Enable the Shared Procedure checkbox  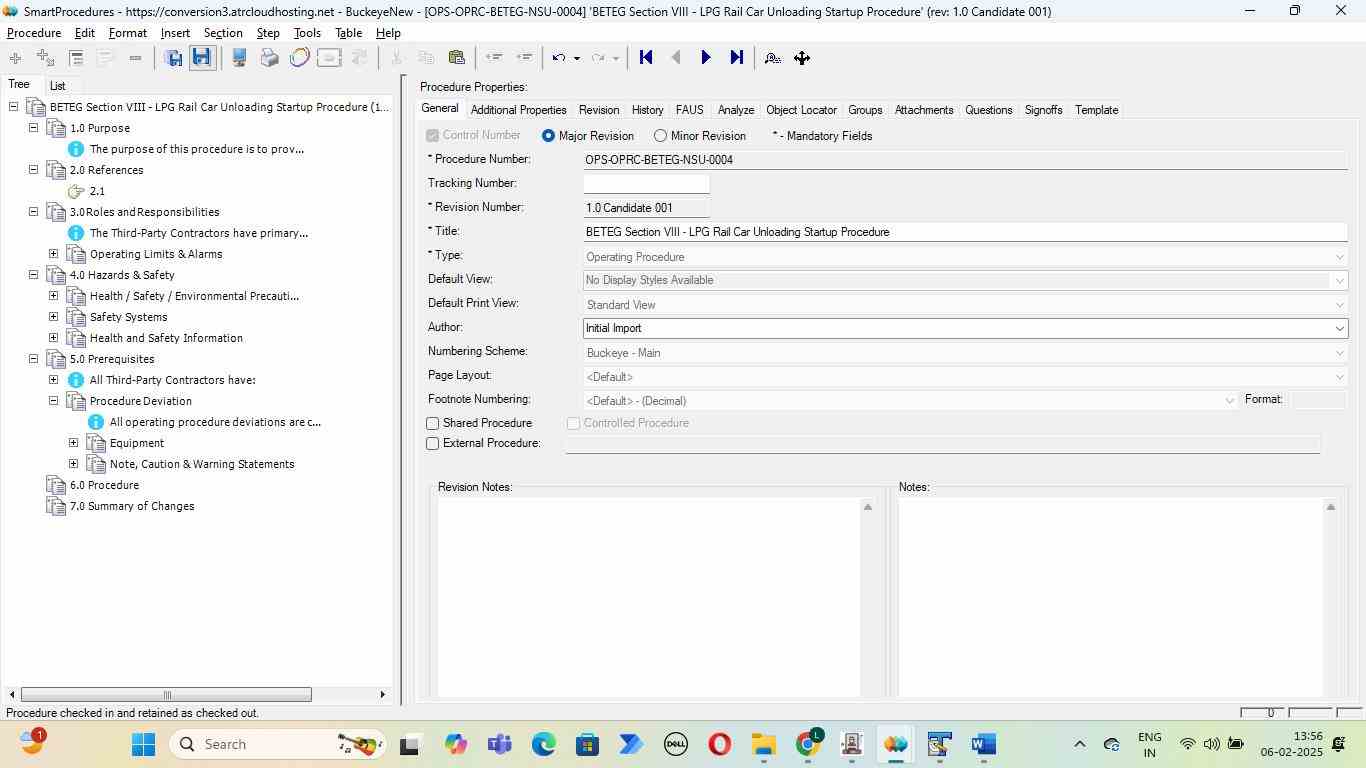(x=433, y=424)
